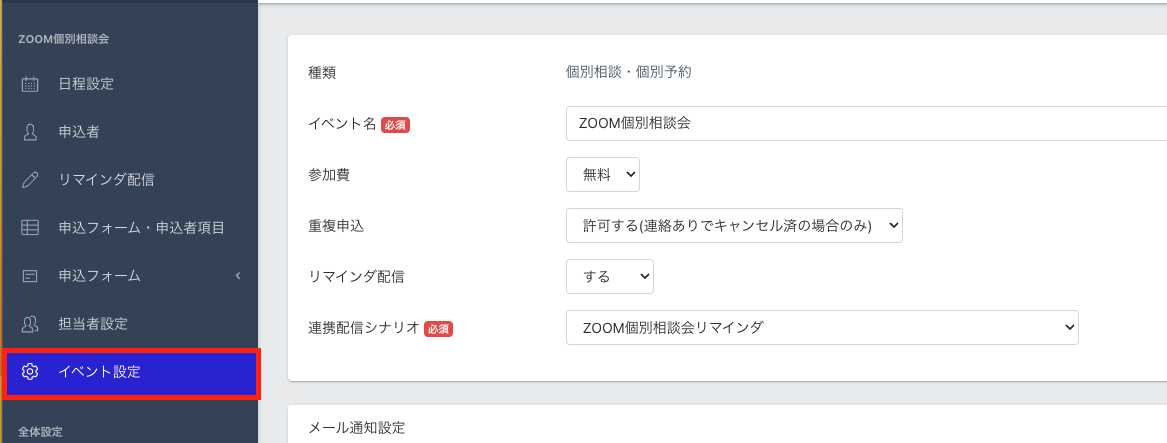
Task: Click the table icon beside 申込フォーム・申込者項目
Action: (30, 228)
